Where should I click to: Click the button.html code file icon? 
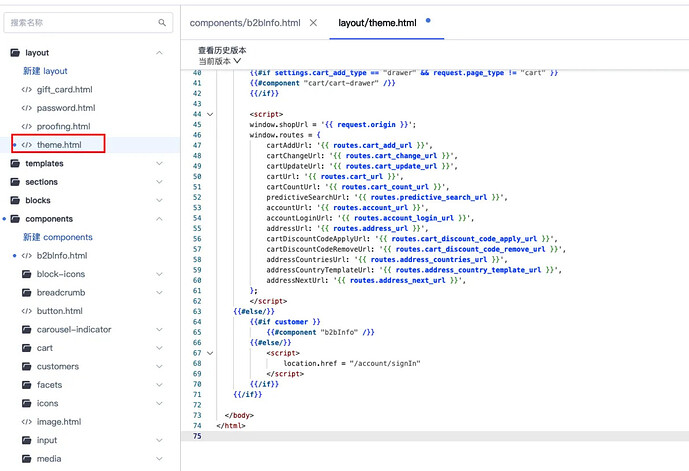pos(27,311)
